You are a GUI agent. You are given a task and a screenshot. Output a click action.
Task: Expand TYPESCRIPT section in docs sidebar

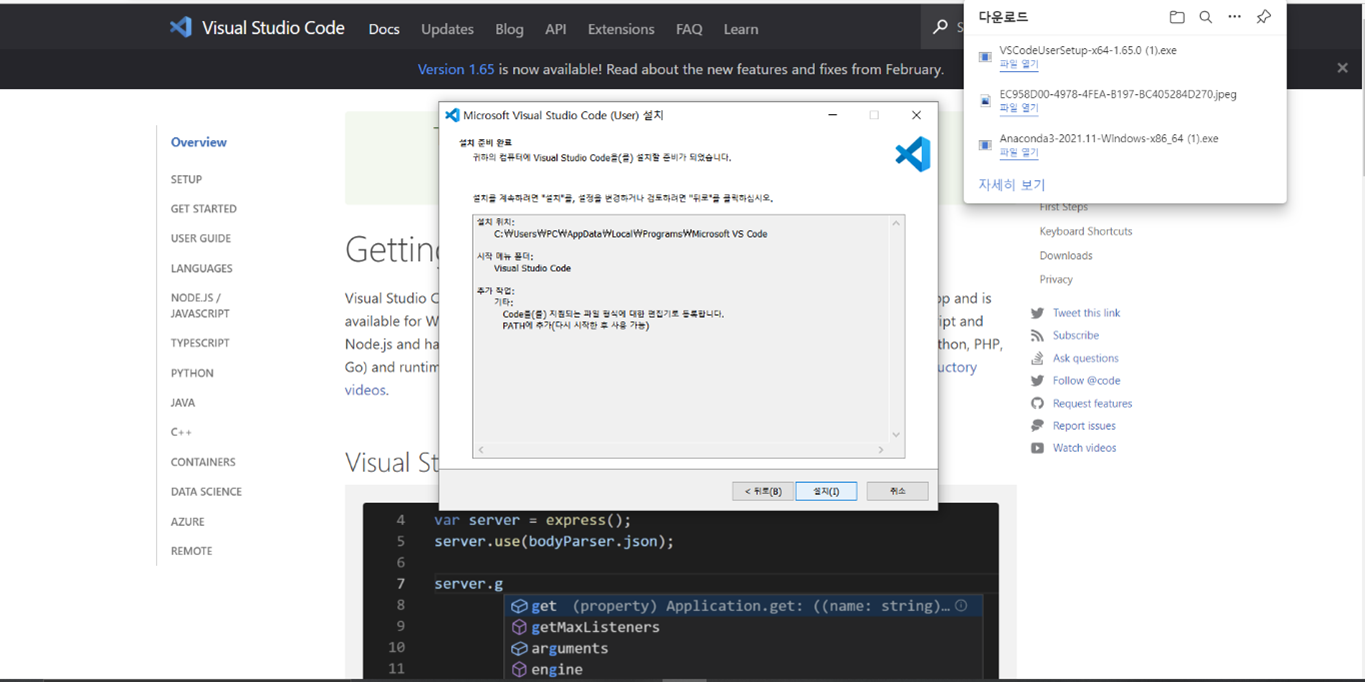coord(200,343)
